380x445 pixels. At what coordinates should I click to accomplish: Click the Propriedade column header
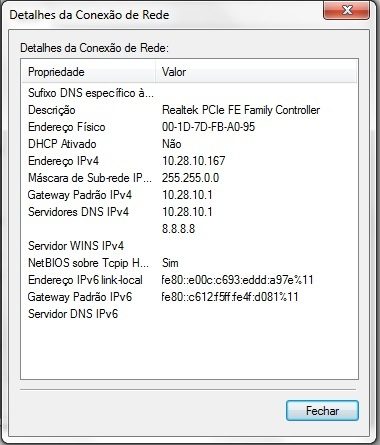[x=89, y=72]
